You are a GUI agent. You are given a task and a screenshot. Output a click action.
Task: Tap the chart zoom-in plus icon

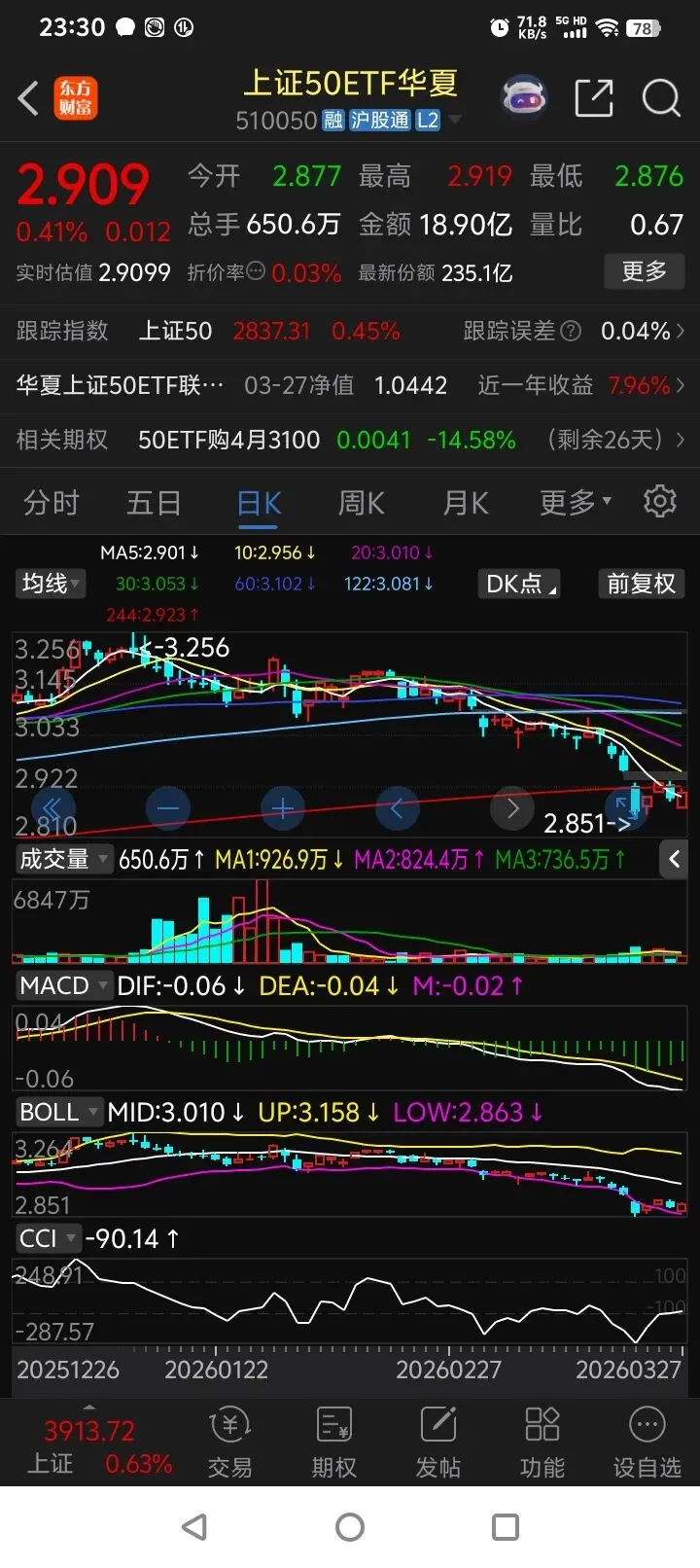coord(283,807)
